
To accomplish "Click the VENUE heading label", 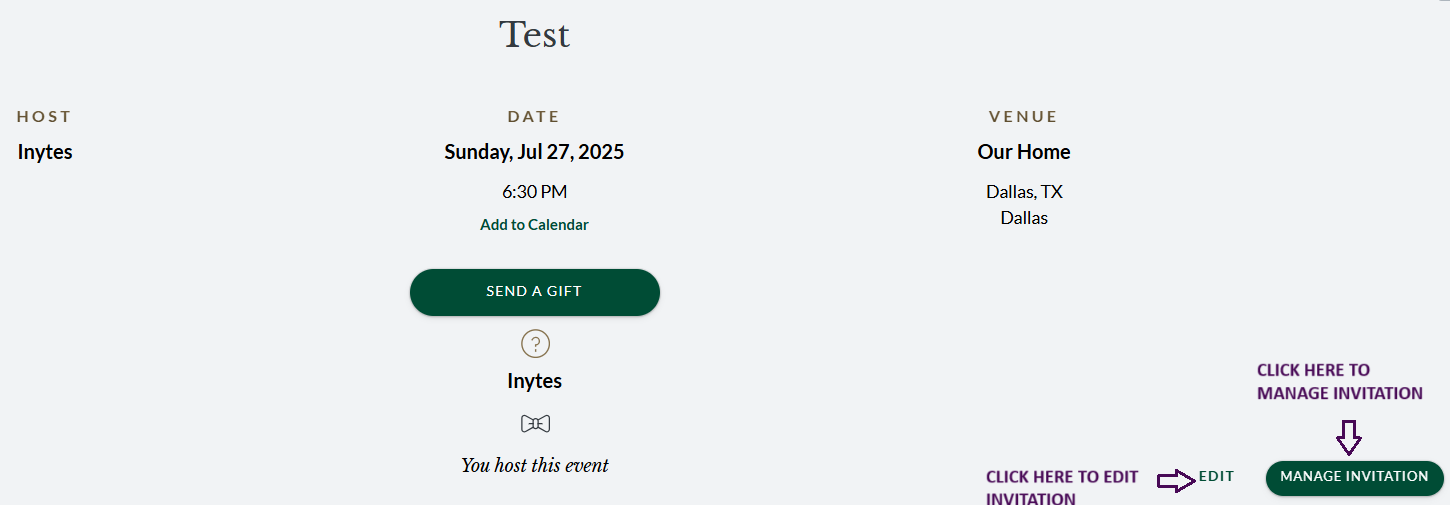I will (1023, 117).
